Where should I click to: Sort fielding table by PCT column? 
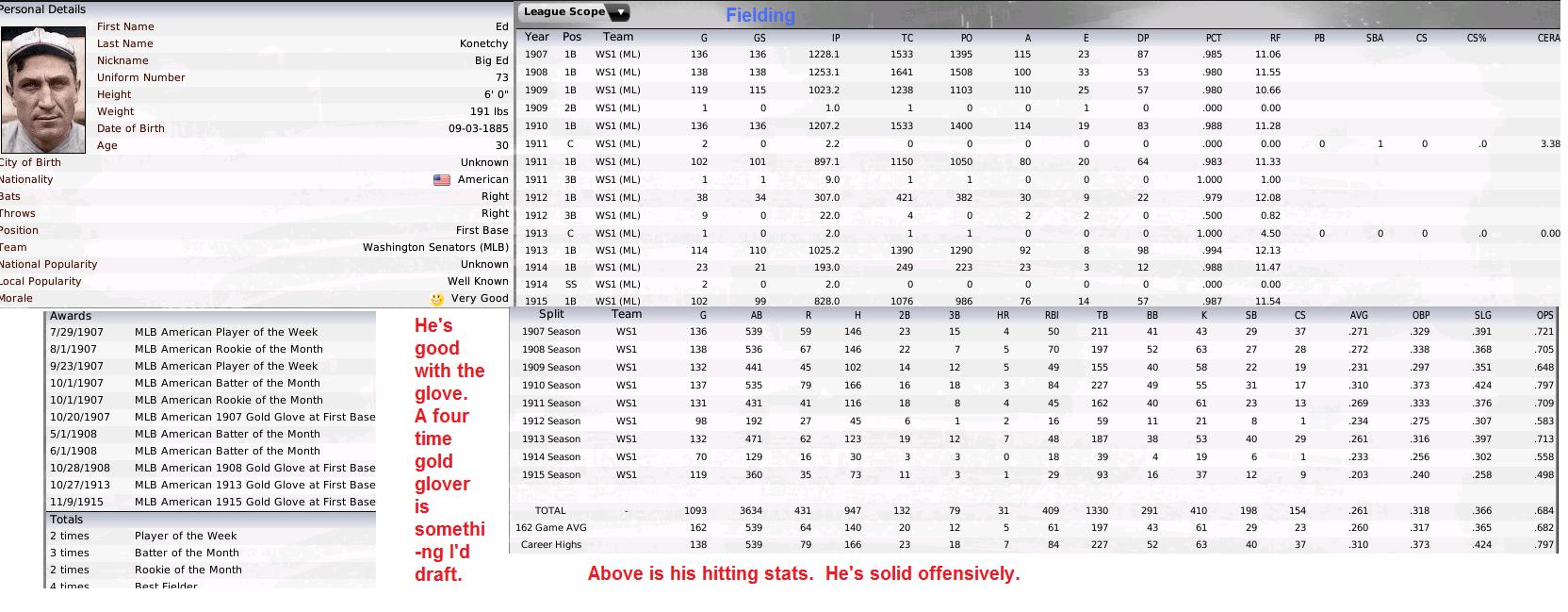tap(1214, 38)
